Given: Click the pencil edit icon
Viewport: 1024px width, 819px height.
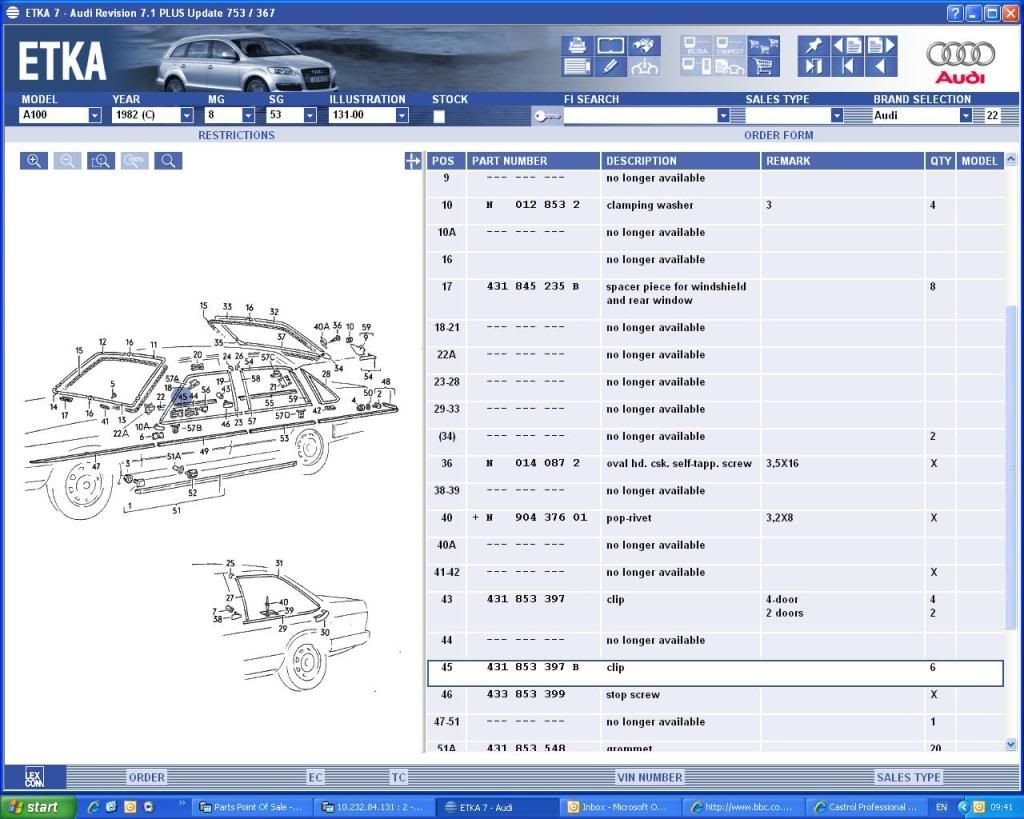Looking at the screenshot, I should (x=610, y=67).
